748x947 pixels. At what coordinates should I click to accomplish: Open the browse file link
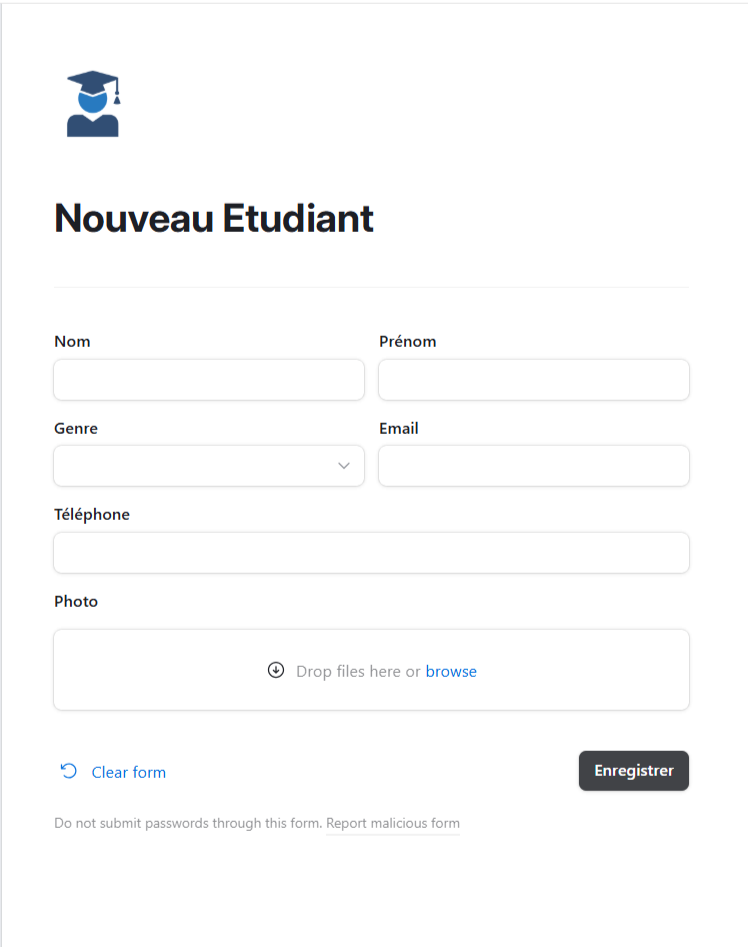pos(451,671)
